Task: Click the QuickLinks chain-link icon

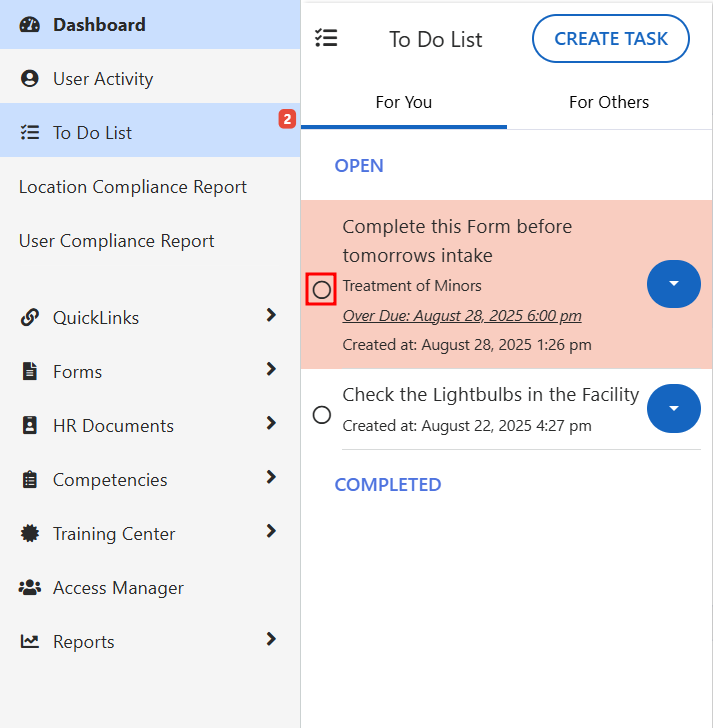Action: click(30, 318)
